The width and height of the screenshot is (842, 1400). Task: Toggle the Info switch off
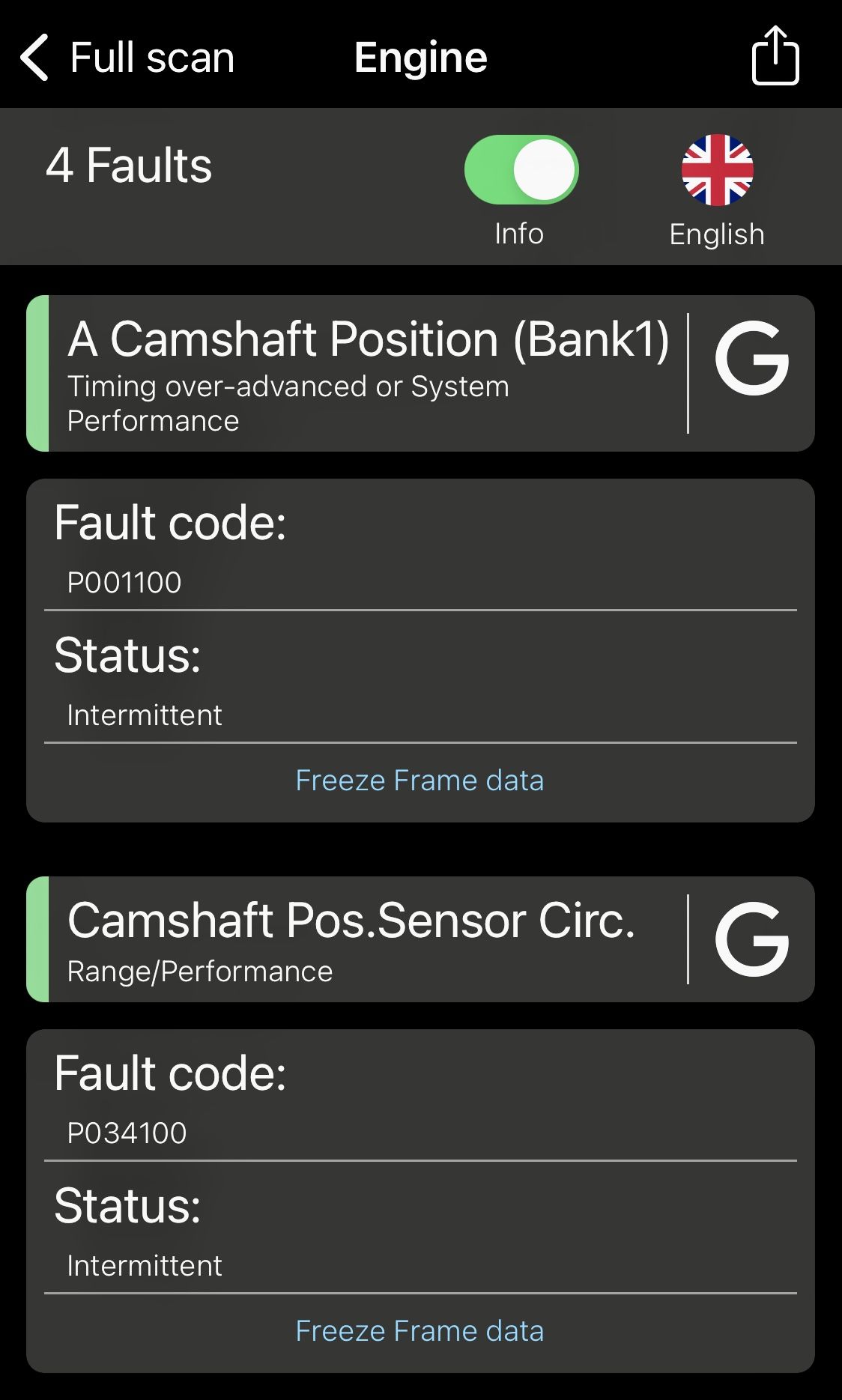pyautogui.click(x=521, y=169)
